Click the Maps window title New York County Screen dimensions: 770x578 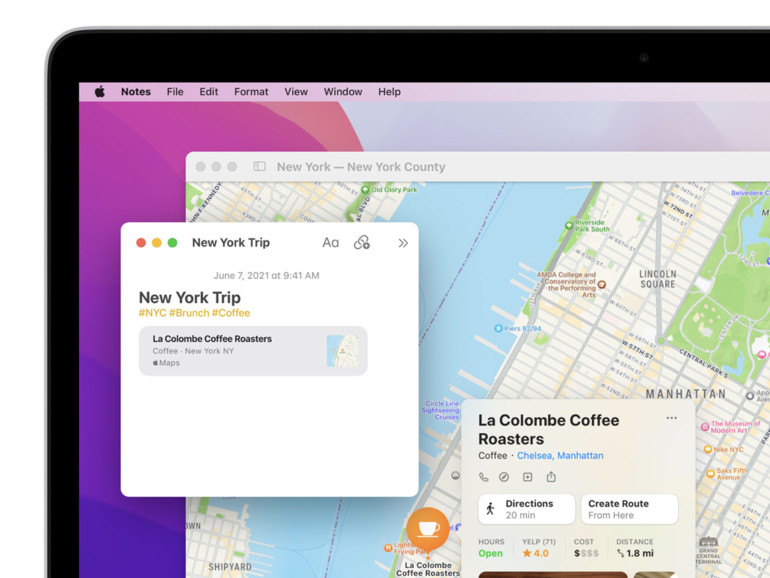(x=361, y=167)
